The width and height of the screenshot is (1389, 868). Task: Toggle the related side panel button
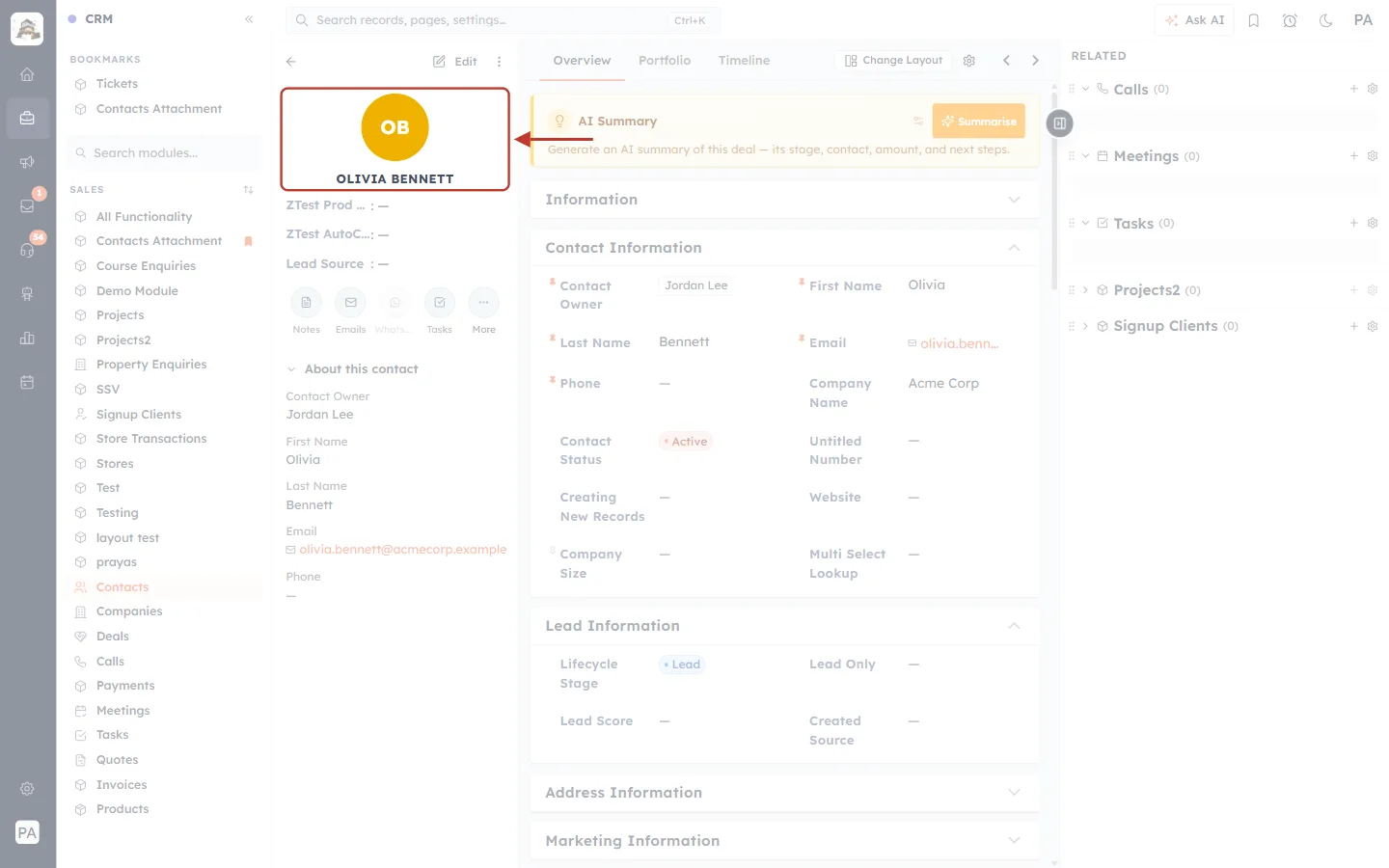1059,123
